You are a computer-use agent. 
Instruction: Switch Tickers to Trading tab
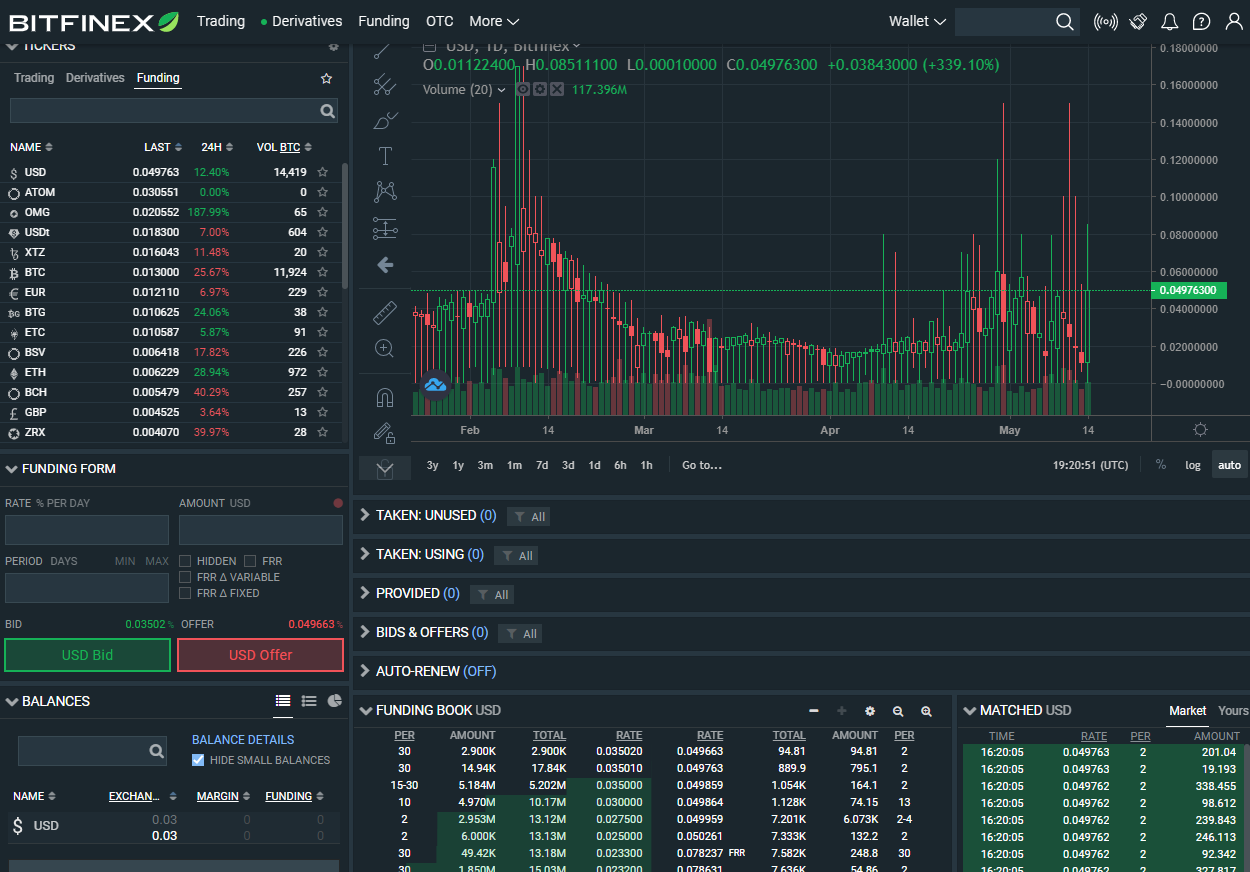34,78
